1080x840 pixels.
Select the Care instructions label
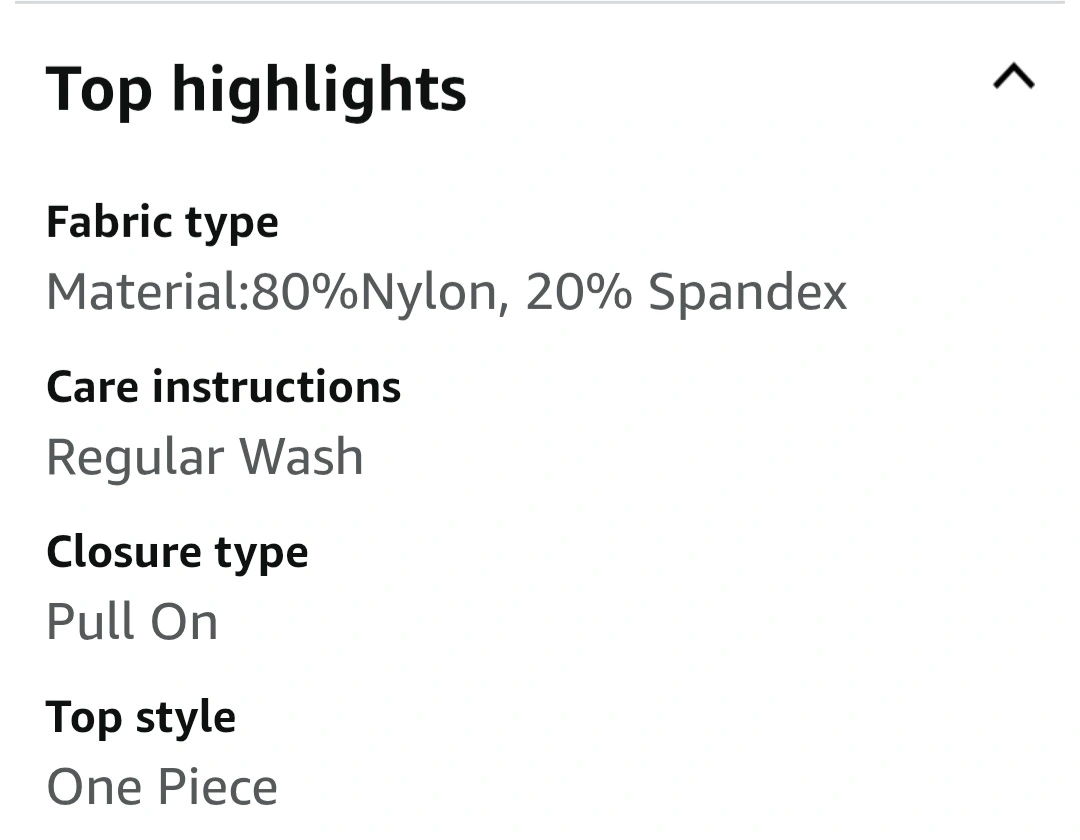point(223,387)
